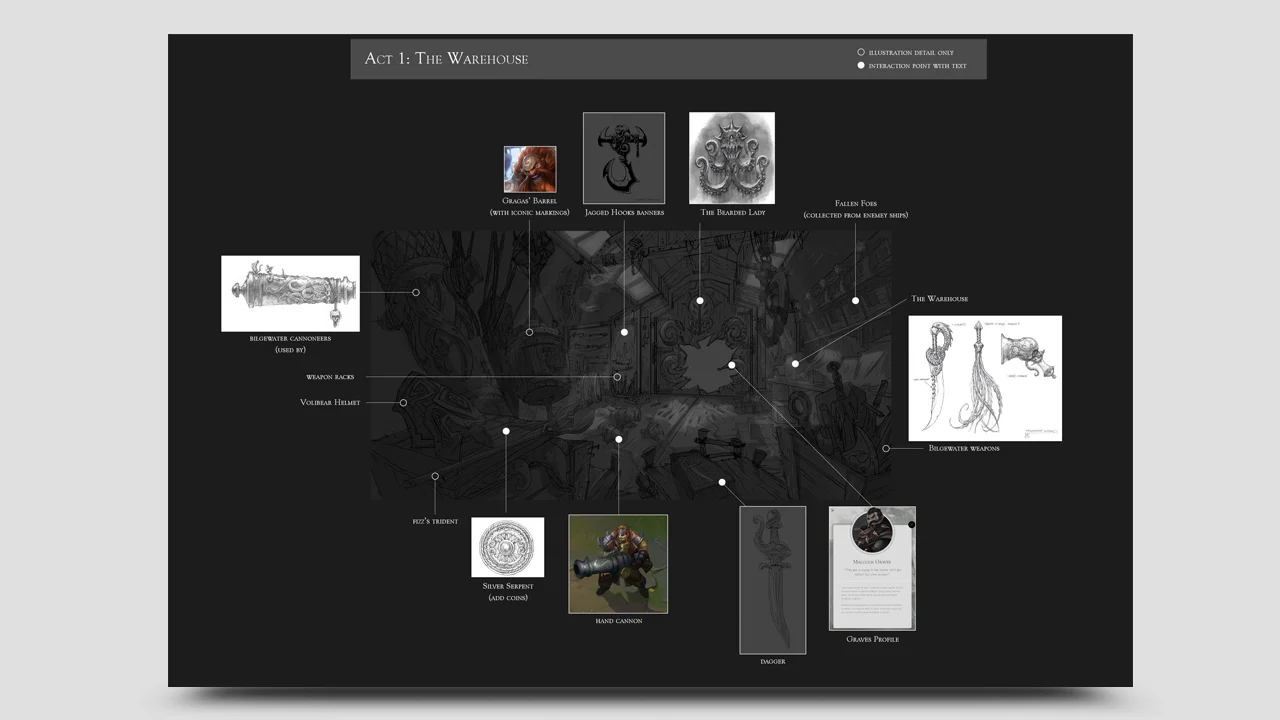Click the 'Graves Profile' caption

(873, 639)
